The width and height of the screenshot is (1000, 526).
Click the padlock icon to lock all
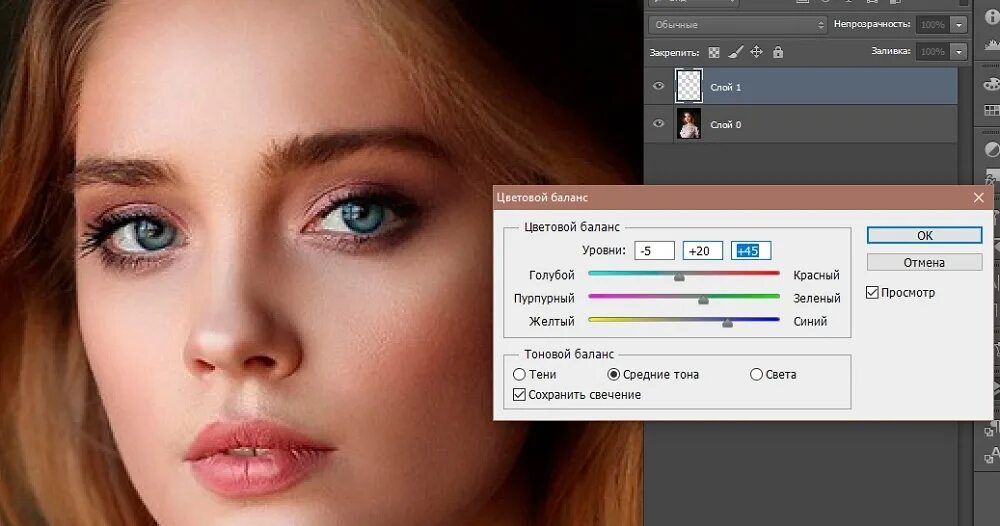(778, 52)
